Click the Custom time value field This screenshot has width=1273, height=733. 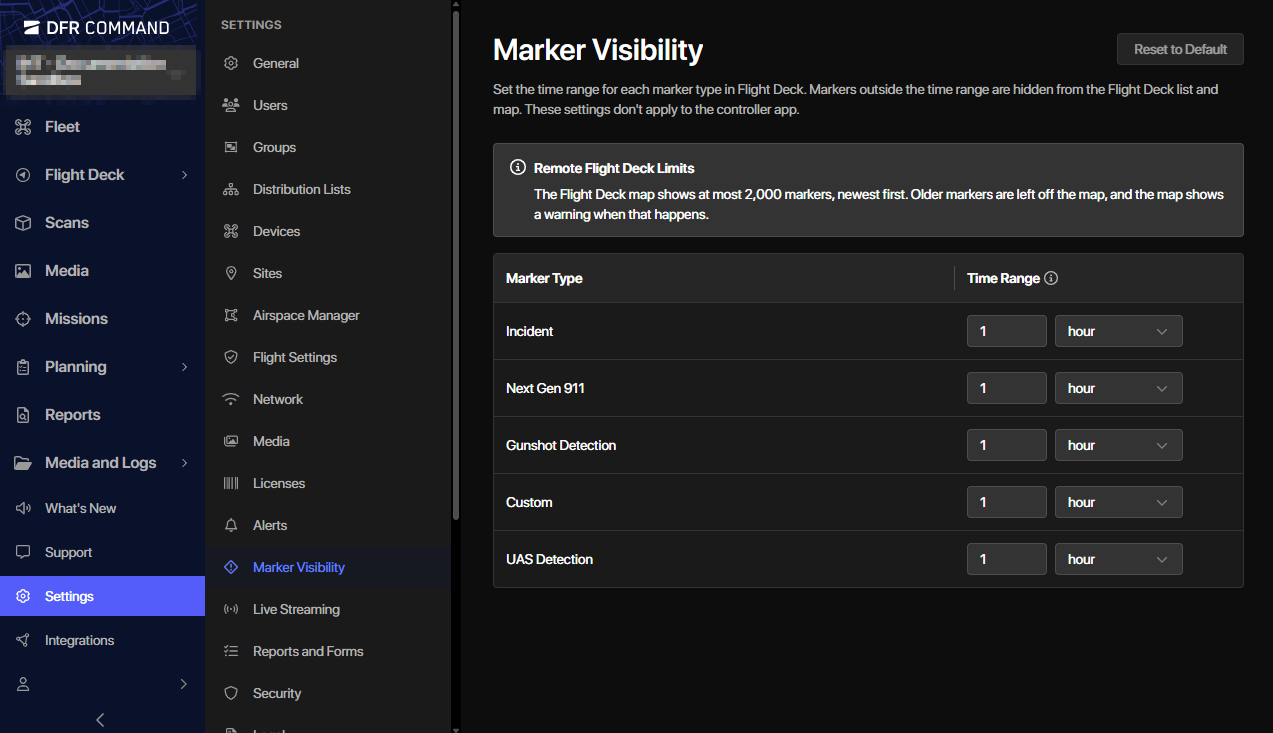pyautogui.click(x=1007, y=502)
